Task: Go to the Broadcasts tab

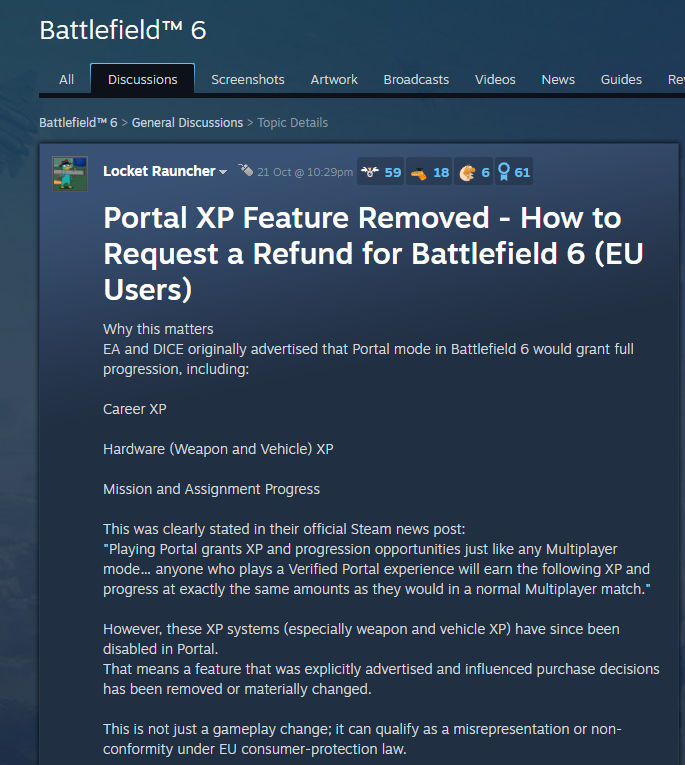Action: (416, 80)
